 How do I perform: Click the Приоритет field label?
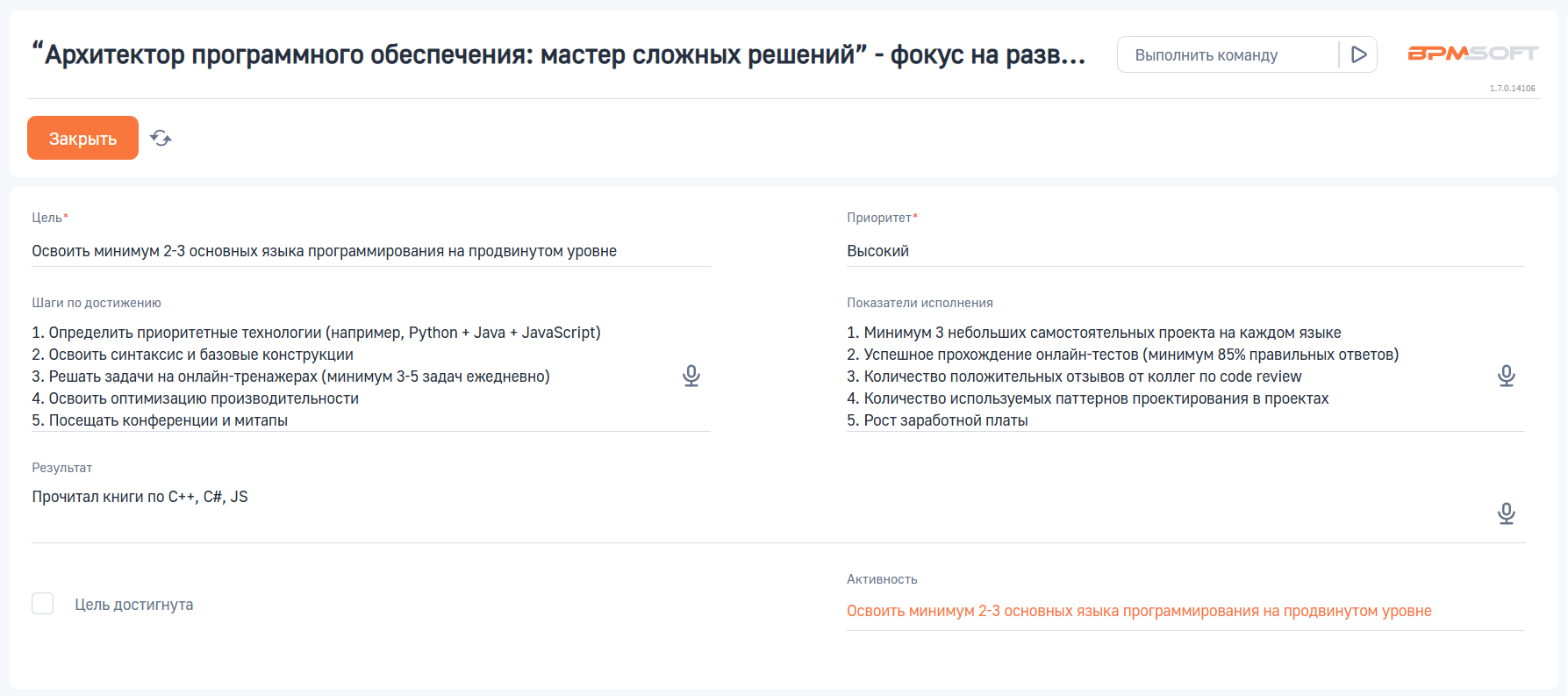(x=882, y=218)
